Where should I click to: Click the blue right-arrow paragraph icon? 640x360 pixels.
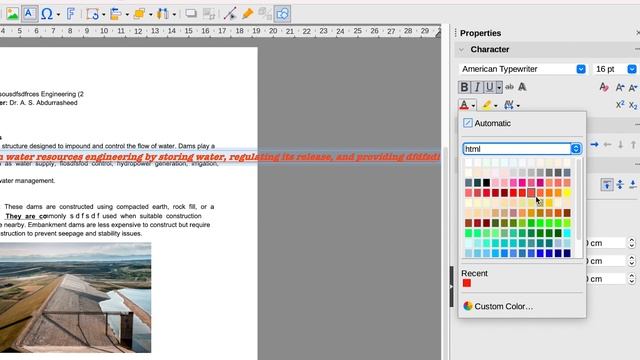[594, 144]
